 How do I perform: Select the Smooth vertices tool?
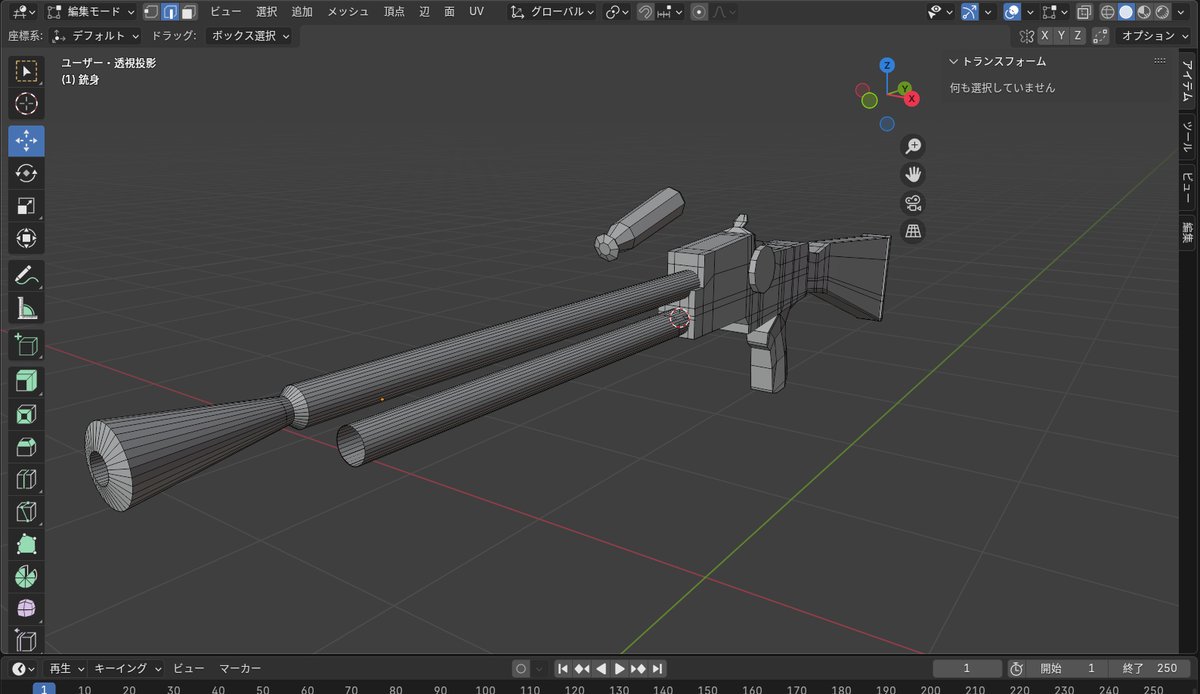coord(26,610)
